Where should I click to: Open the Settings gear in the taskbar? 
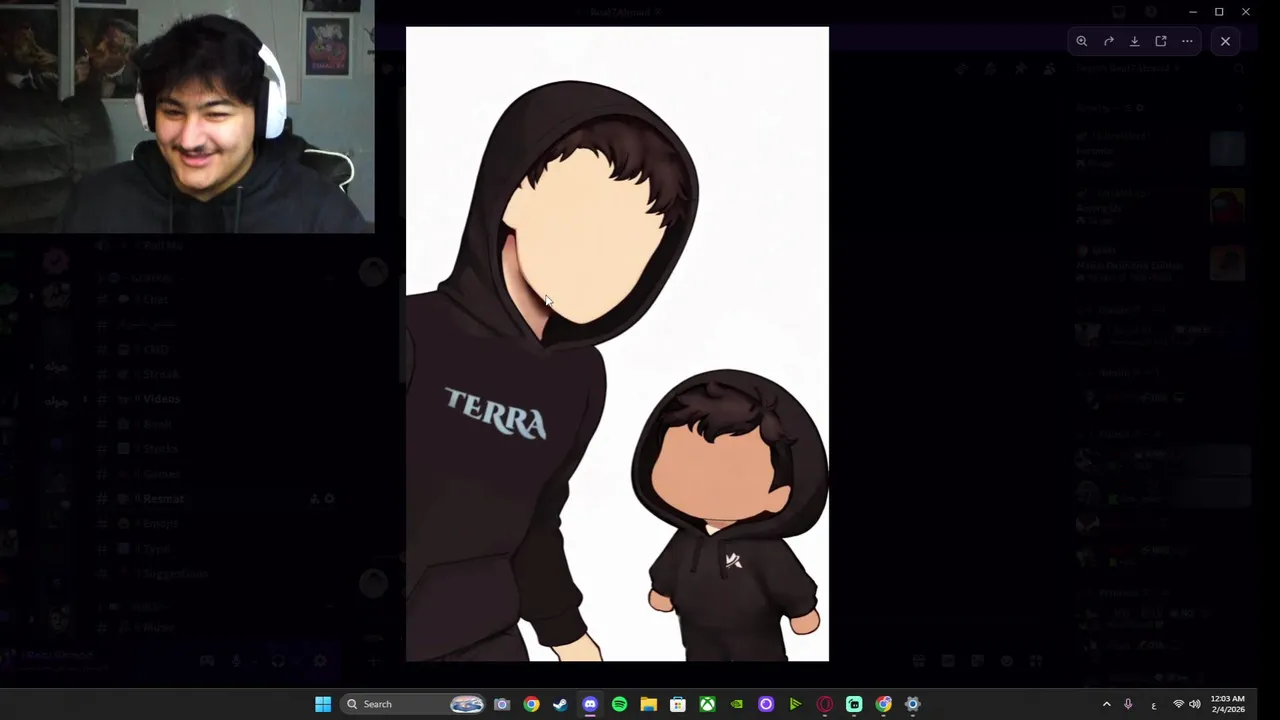point(912,704)
